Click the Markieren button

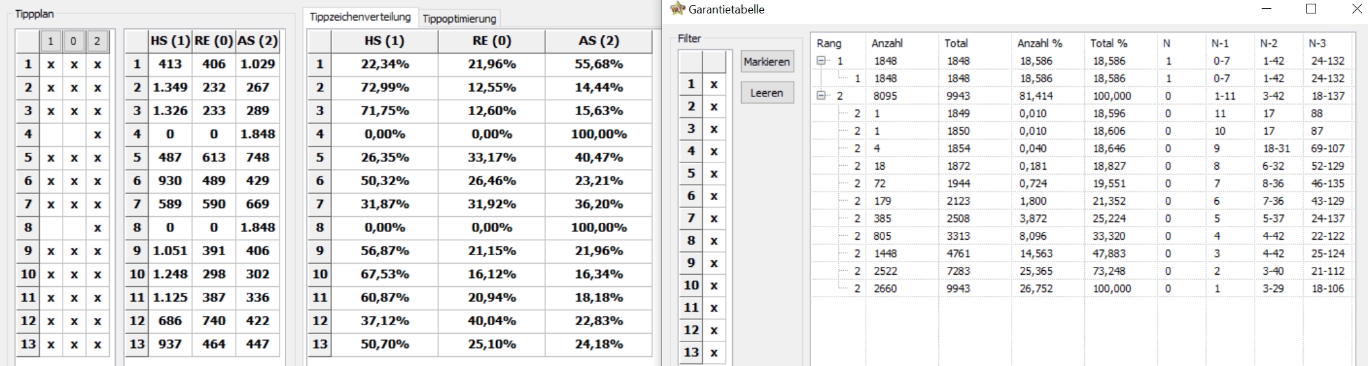pos(767,62)
